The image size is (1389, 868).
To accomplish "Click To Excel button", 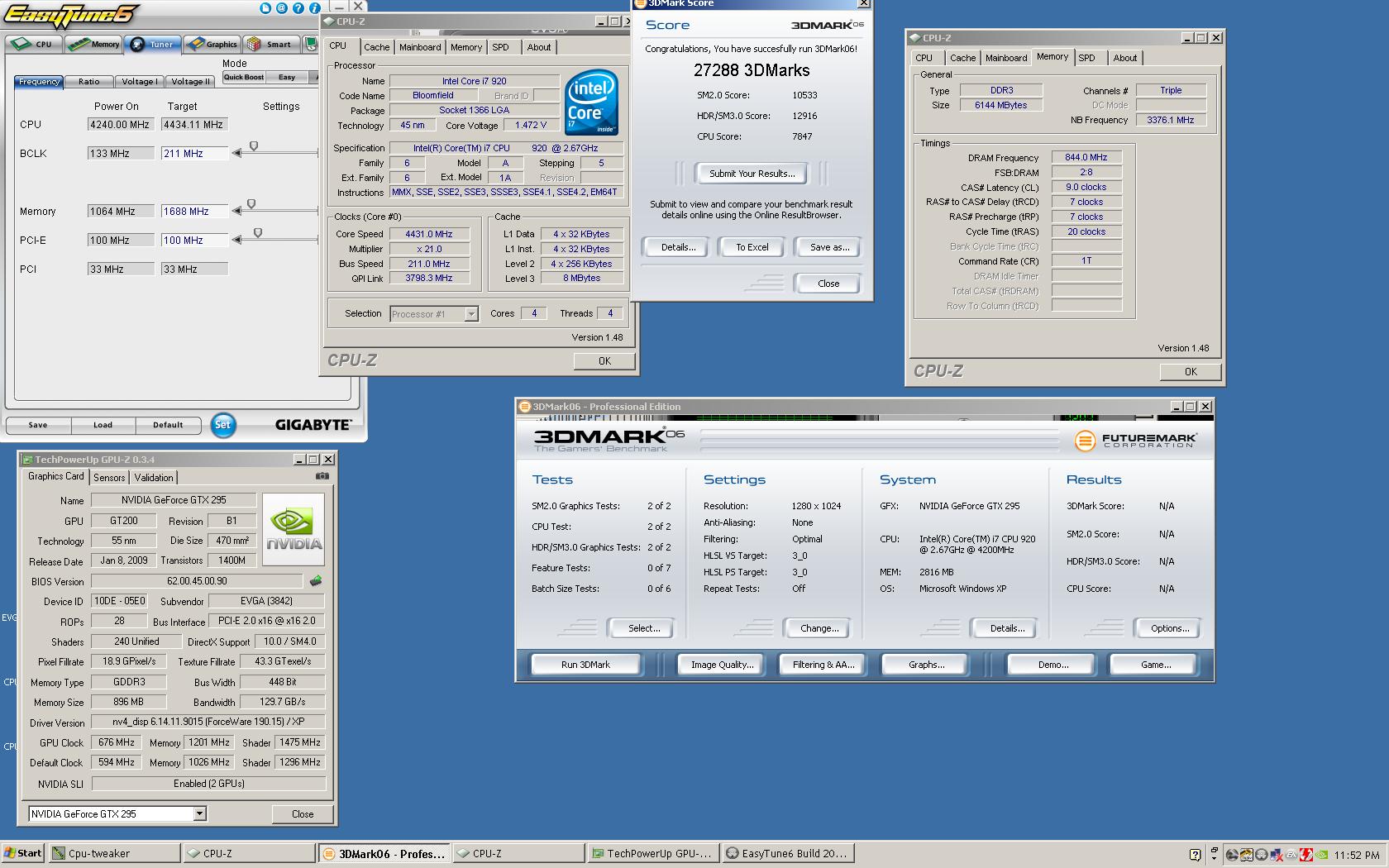I will point(752,247).
